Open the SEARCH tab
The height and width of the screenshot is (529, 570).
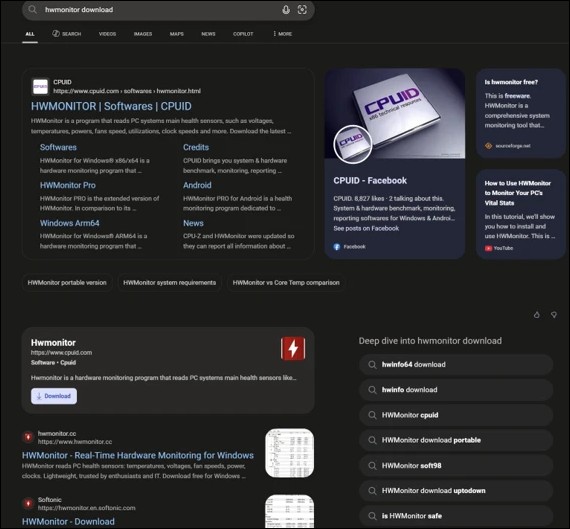click(67, 34)
